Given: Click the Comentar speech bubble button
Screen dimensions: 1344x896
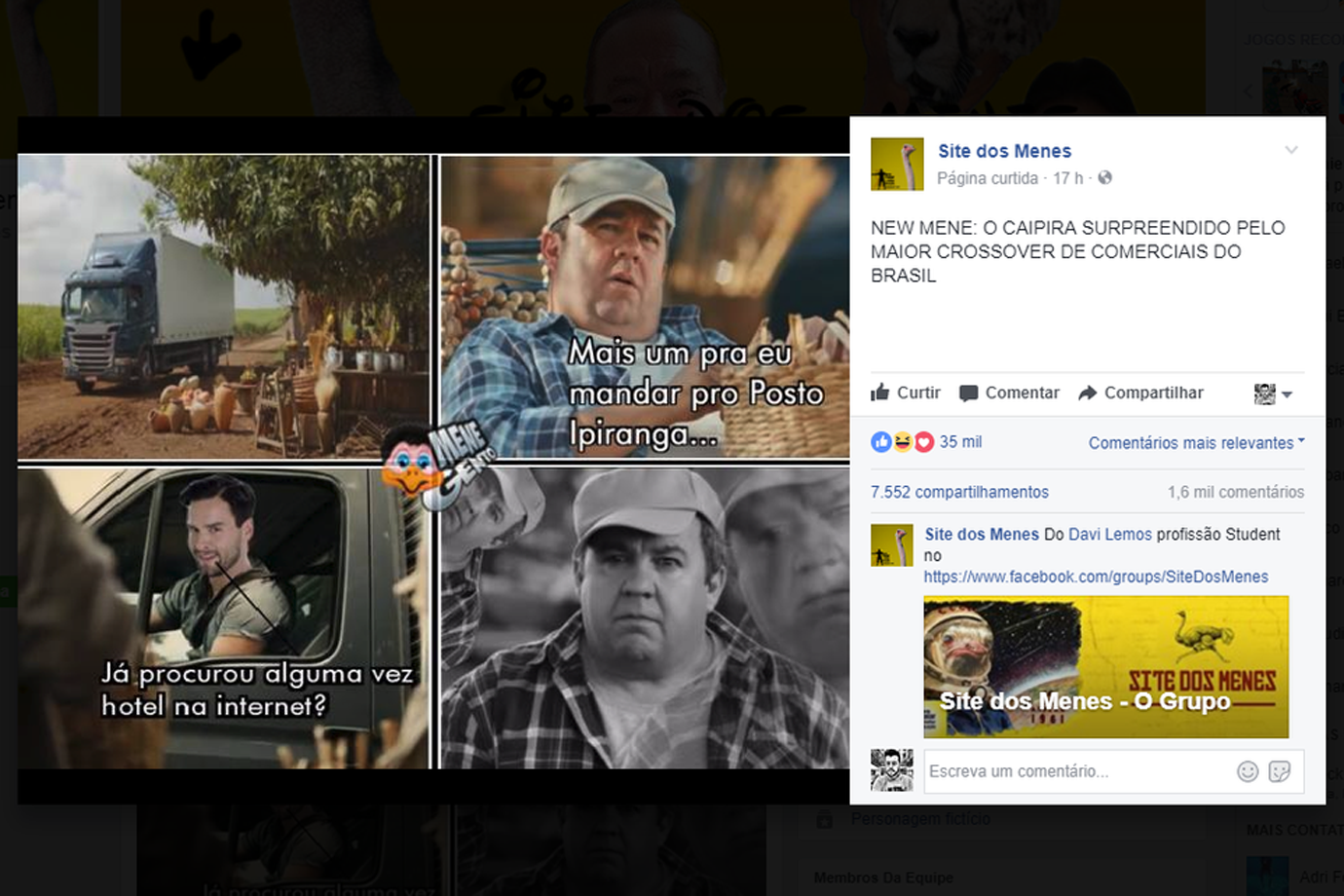Looking at the screenshot, I should 1009,392.
